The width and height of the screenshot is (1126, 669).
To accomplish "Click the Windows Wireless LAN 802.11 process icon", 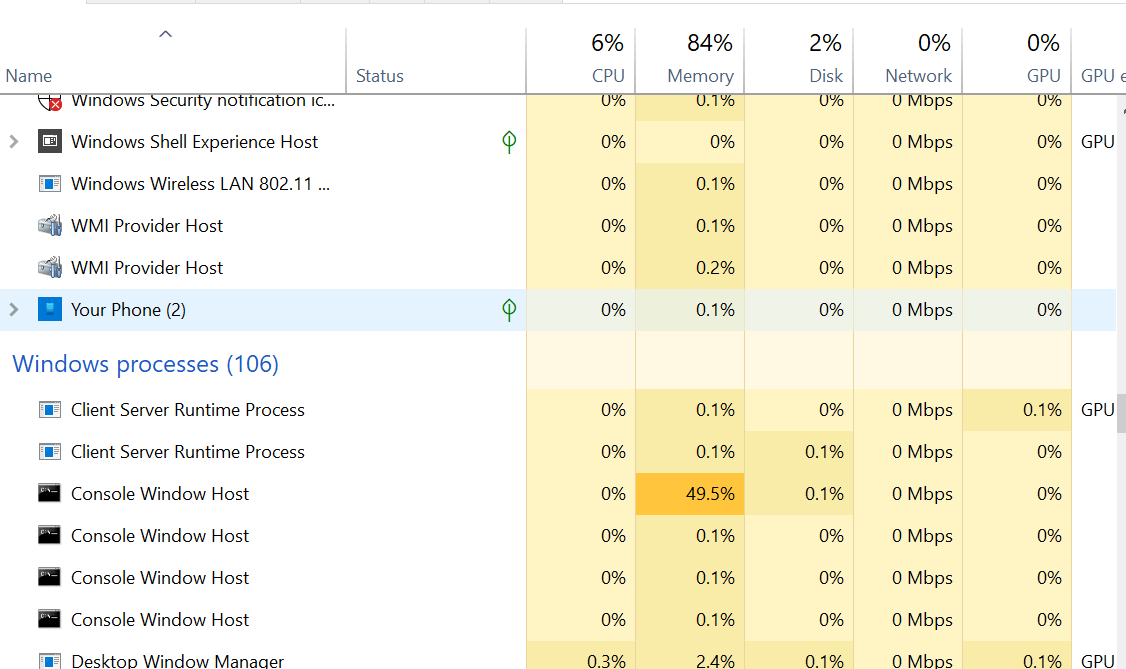I will [50, 184].
